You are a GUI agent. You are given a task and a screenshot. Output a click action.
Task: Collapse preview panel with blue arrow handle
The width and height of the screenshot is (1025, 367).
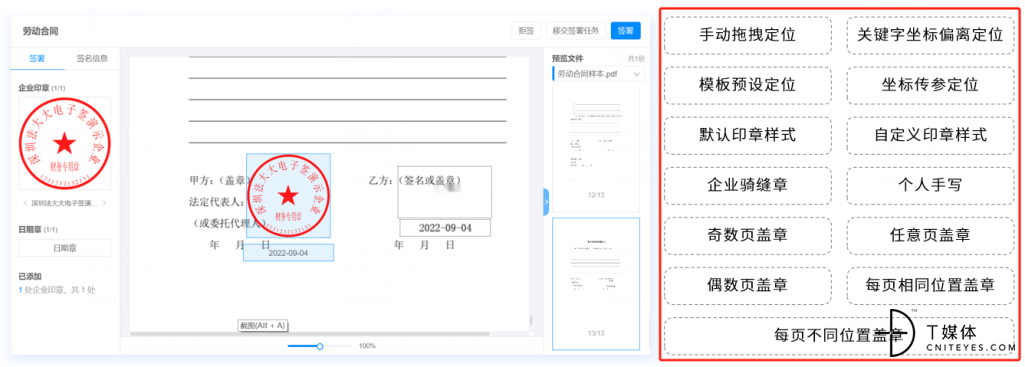pyautogui.click(x=546, y=201)
